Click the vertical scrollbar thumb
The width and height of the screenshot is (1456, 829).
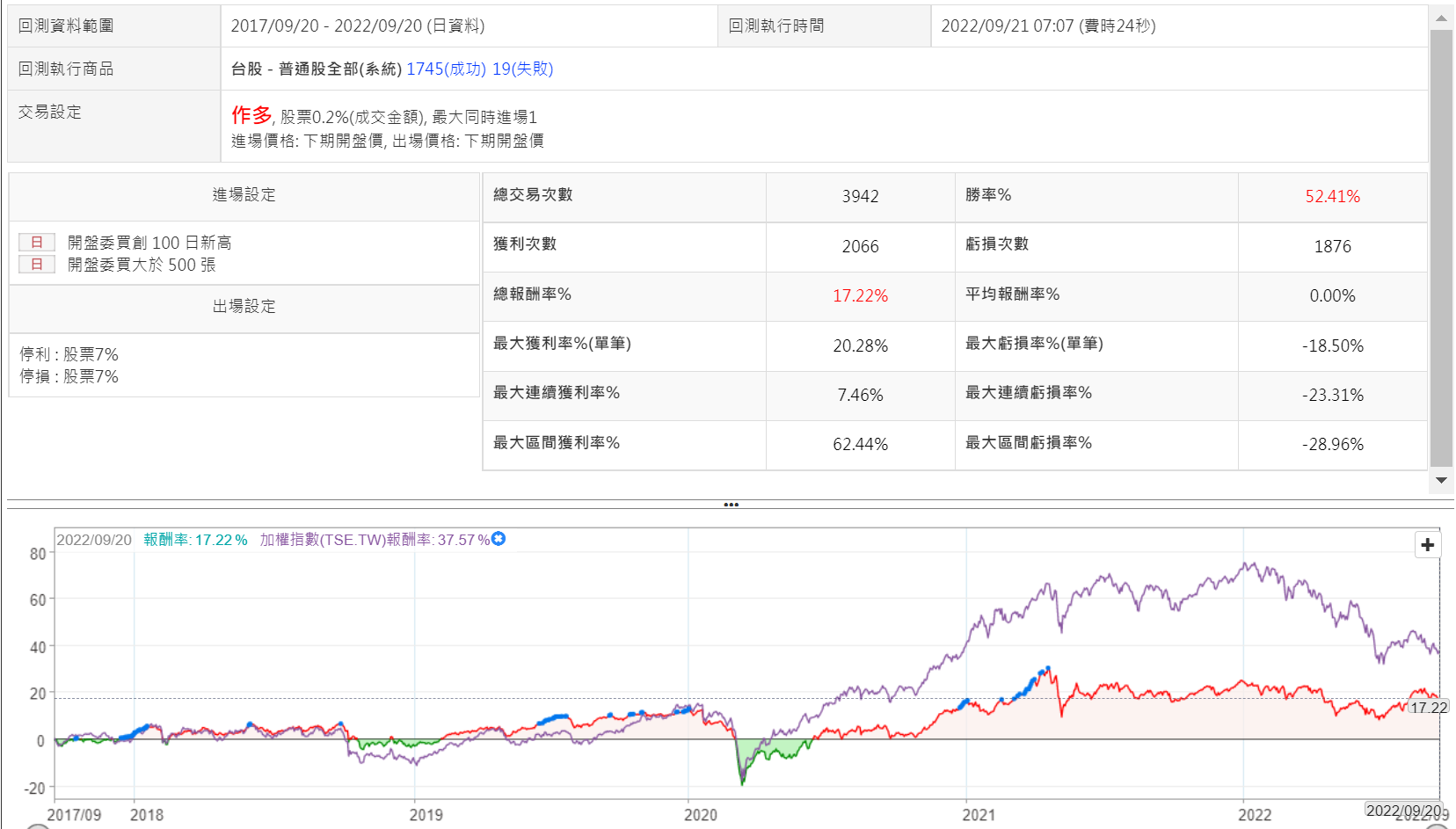click(x=1441, y=246)
